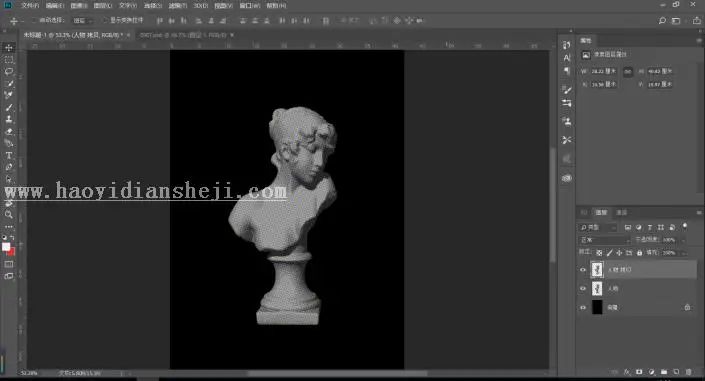Open the Paragraph panel icon in dock
Viewport: 705px width, 381px height.
click(x=567, y=71)
